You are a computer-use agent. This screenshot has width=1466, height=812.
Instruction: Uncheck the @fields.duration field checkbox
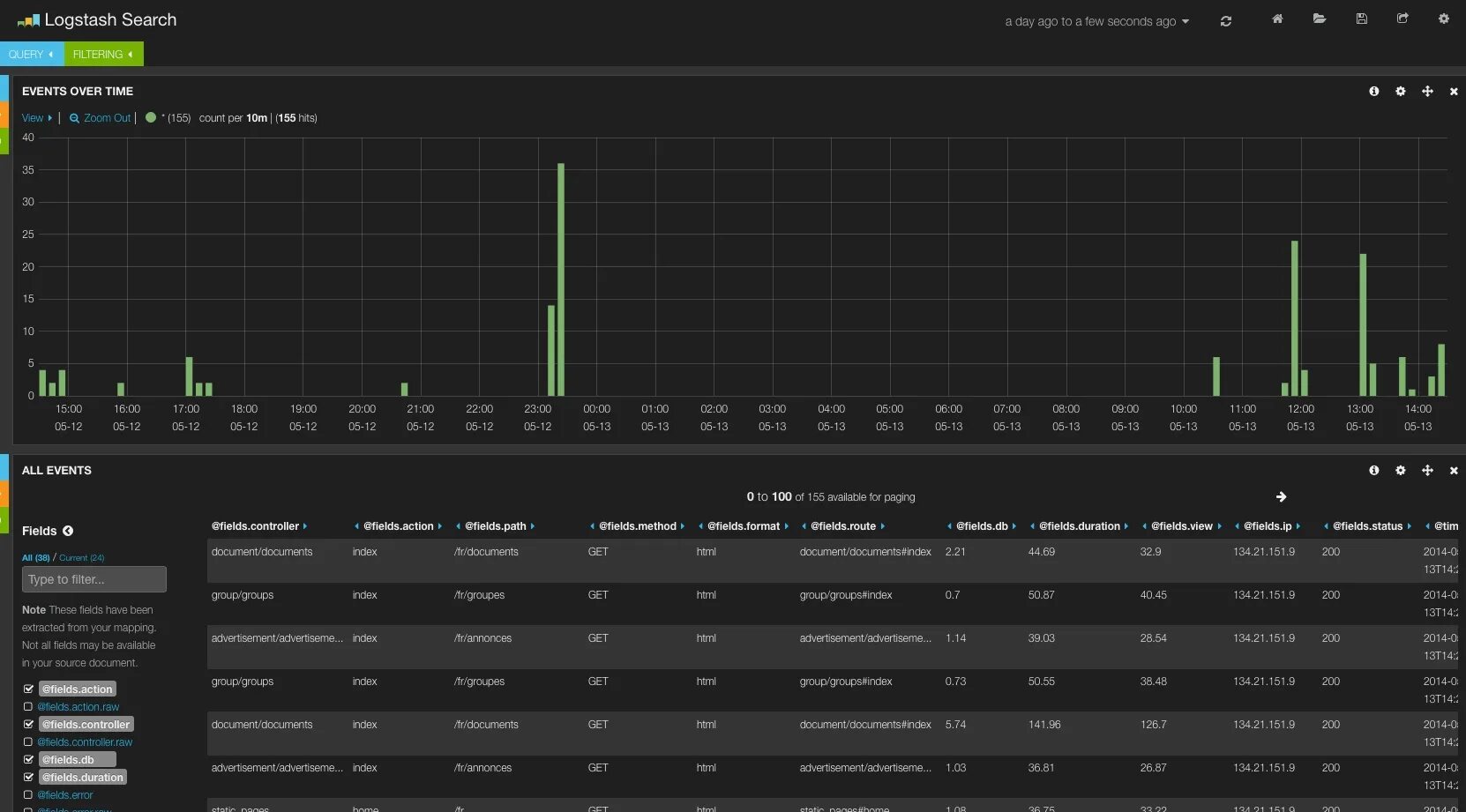coord(28,778)
